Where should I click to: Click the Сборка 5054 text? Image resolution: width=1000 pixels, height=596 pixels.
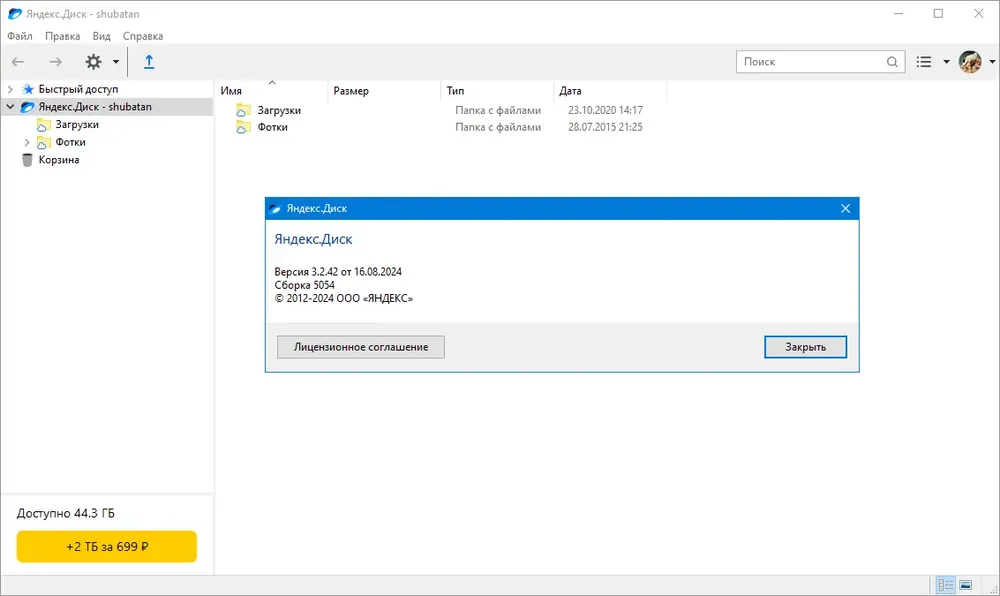304,285
